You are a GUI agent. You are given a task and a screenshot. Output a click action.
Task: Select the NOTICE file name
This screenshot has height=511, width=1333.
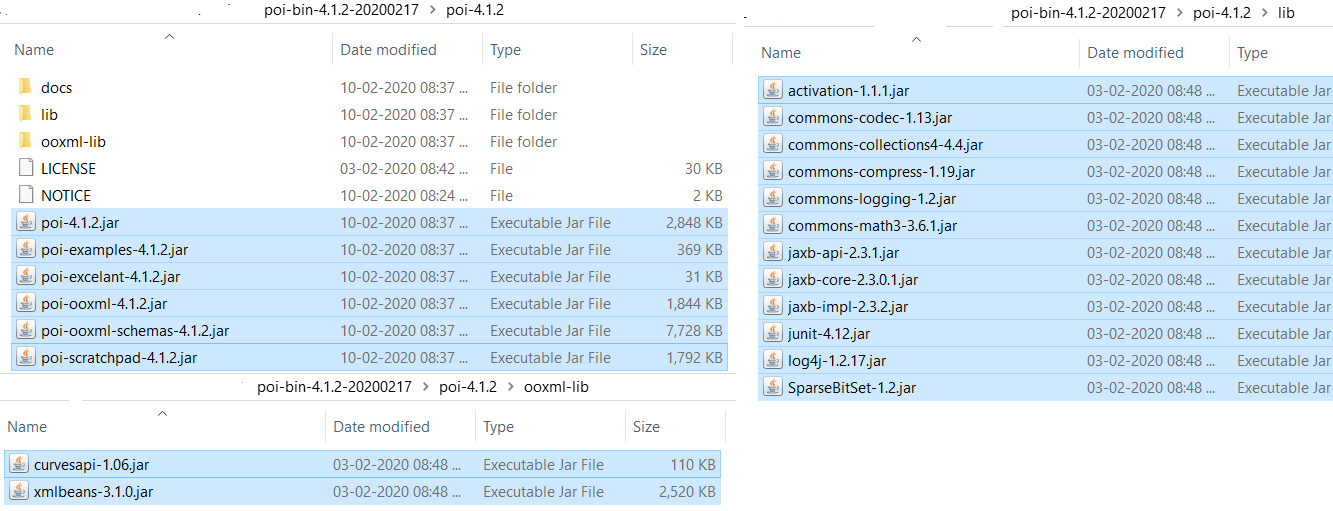(66, 195)
